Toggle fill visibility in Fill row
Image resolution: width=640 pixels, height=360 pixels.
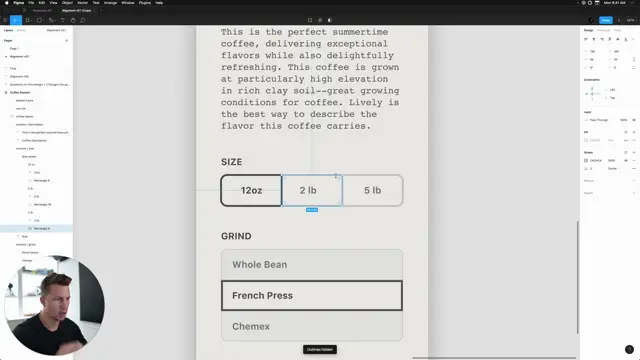(626, 140)
